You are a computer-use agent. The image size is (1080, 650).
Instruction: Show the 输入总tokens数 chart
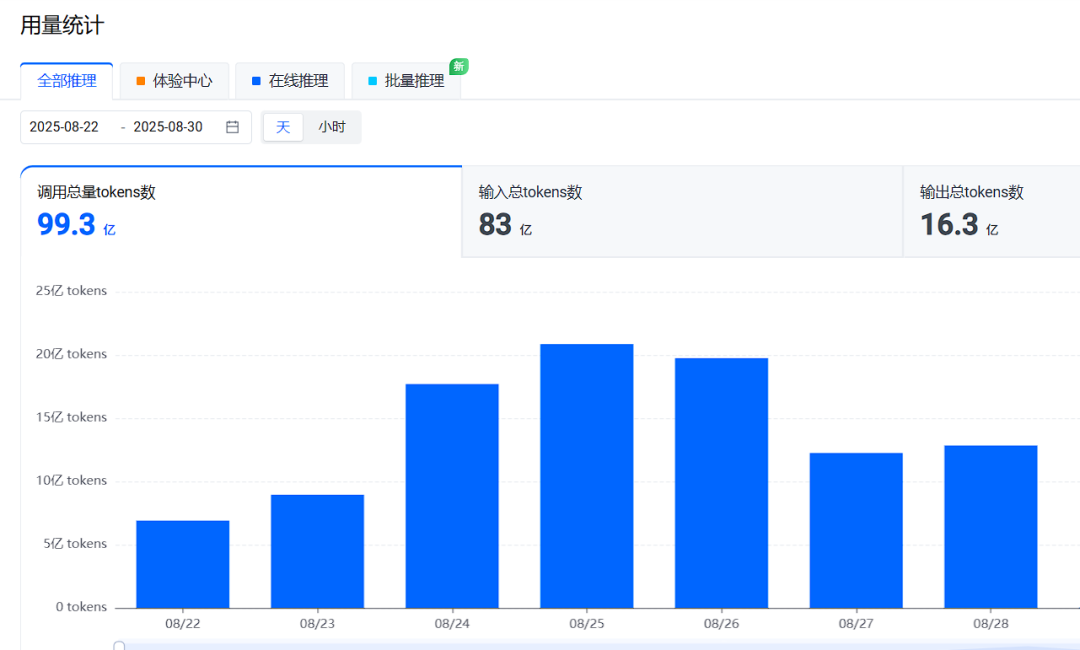[x=682, y=211]
